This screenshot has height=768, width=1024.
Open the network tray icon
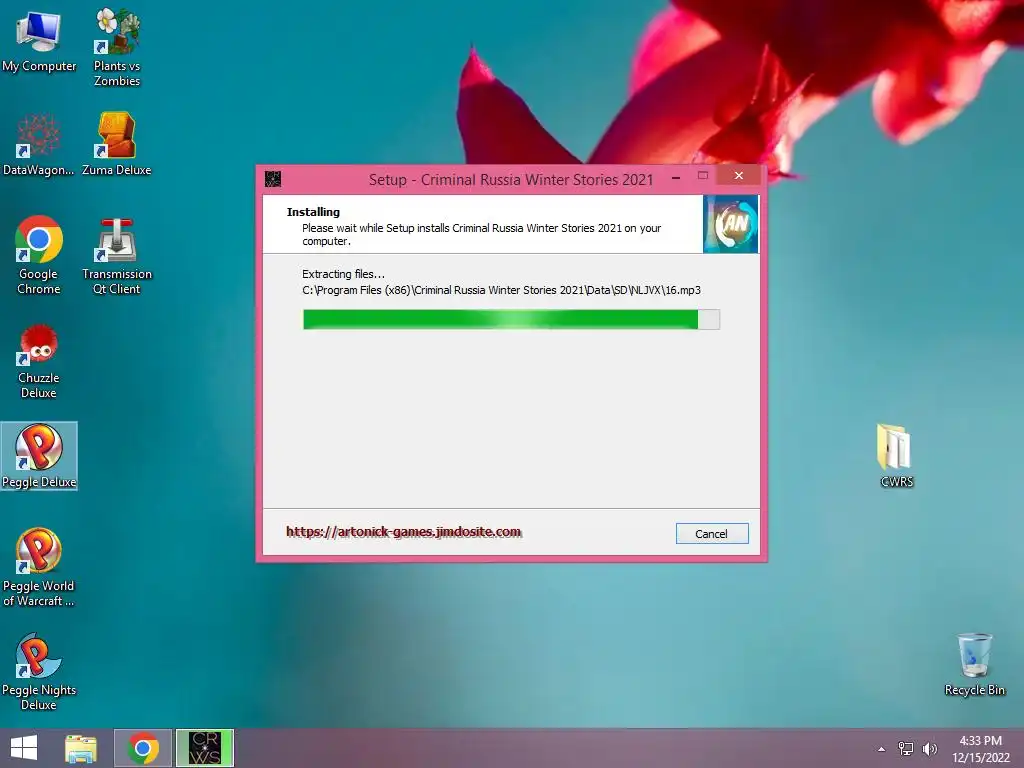pyautogui.click(x=906, y=748)
